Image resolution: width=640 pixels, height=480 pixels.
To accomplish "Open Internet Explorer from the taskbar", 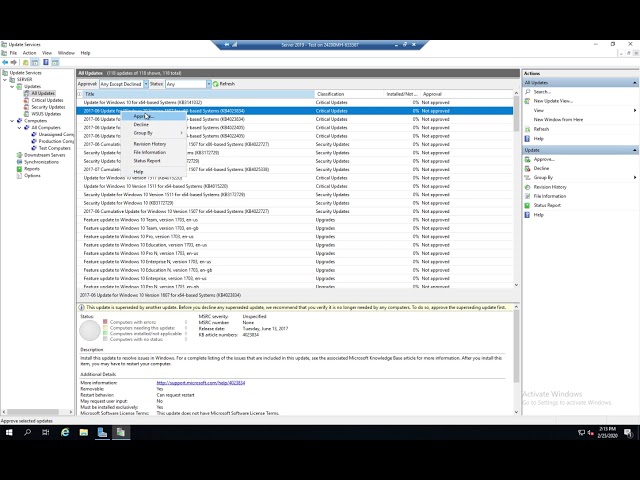I will (x=65, y=432).
